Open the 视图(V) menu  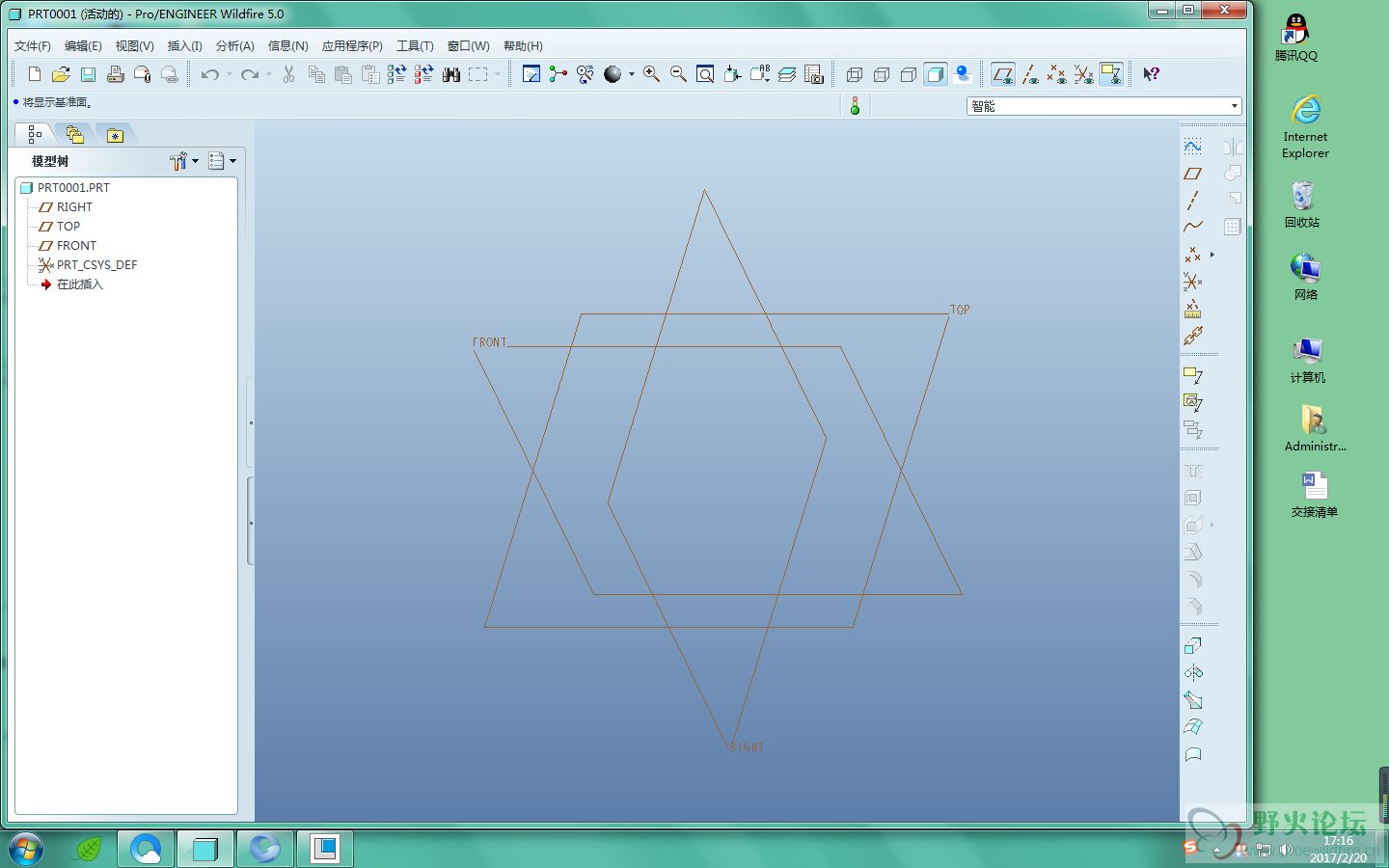(x=134, y=45)
